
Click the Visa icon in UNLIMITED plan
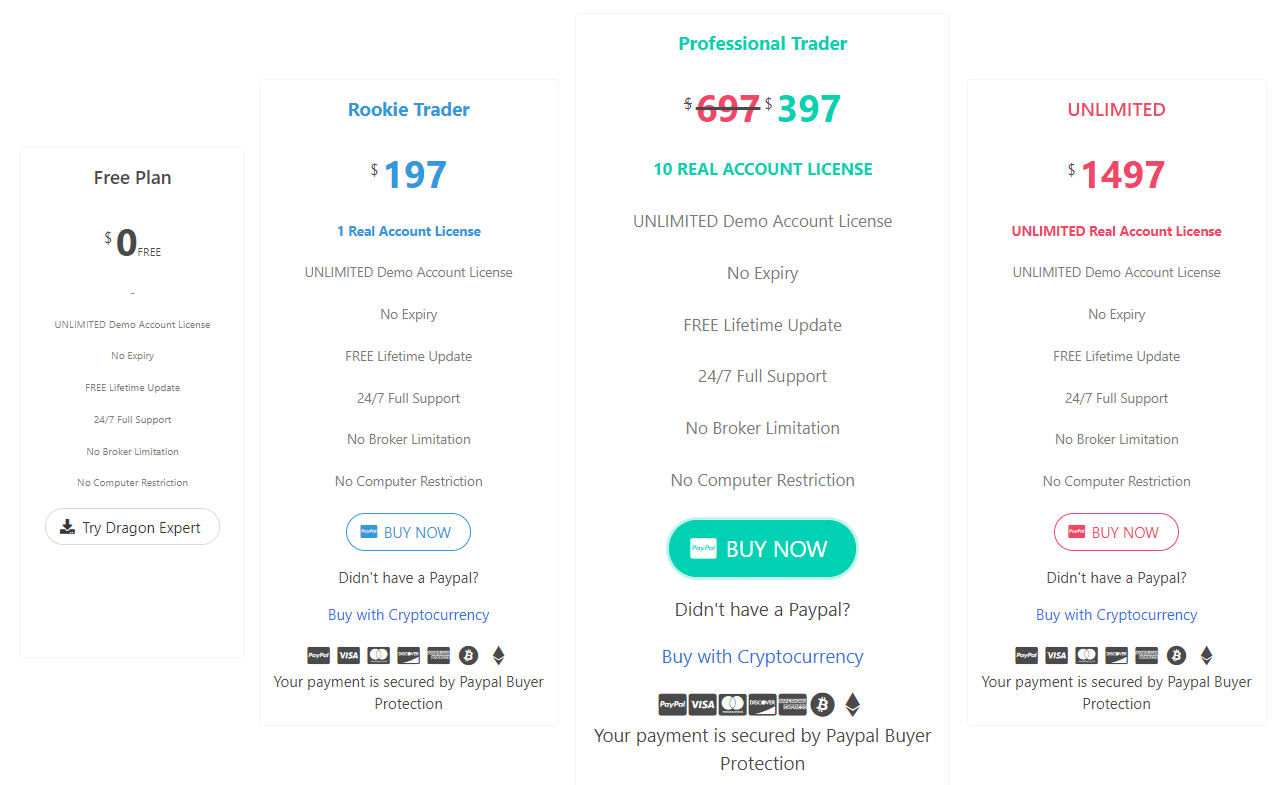[x=1056, y=656]
